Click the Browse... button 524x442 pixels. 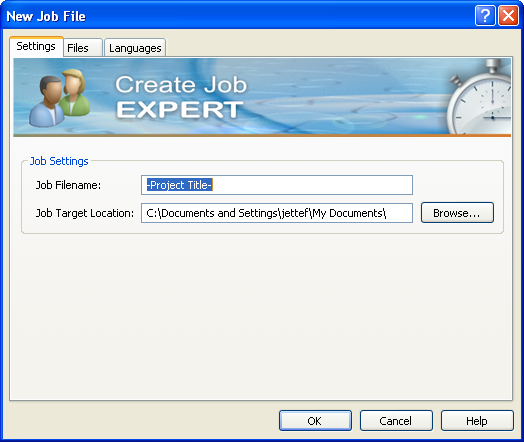[457, 212]
